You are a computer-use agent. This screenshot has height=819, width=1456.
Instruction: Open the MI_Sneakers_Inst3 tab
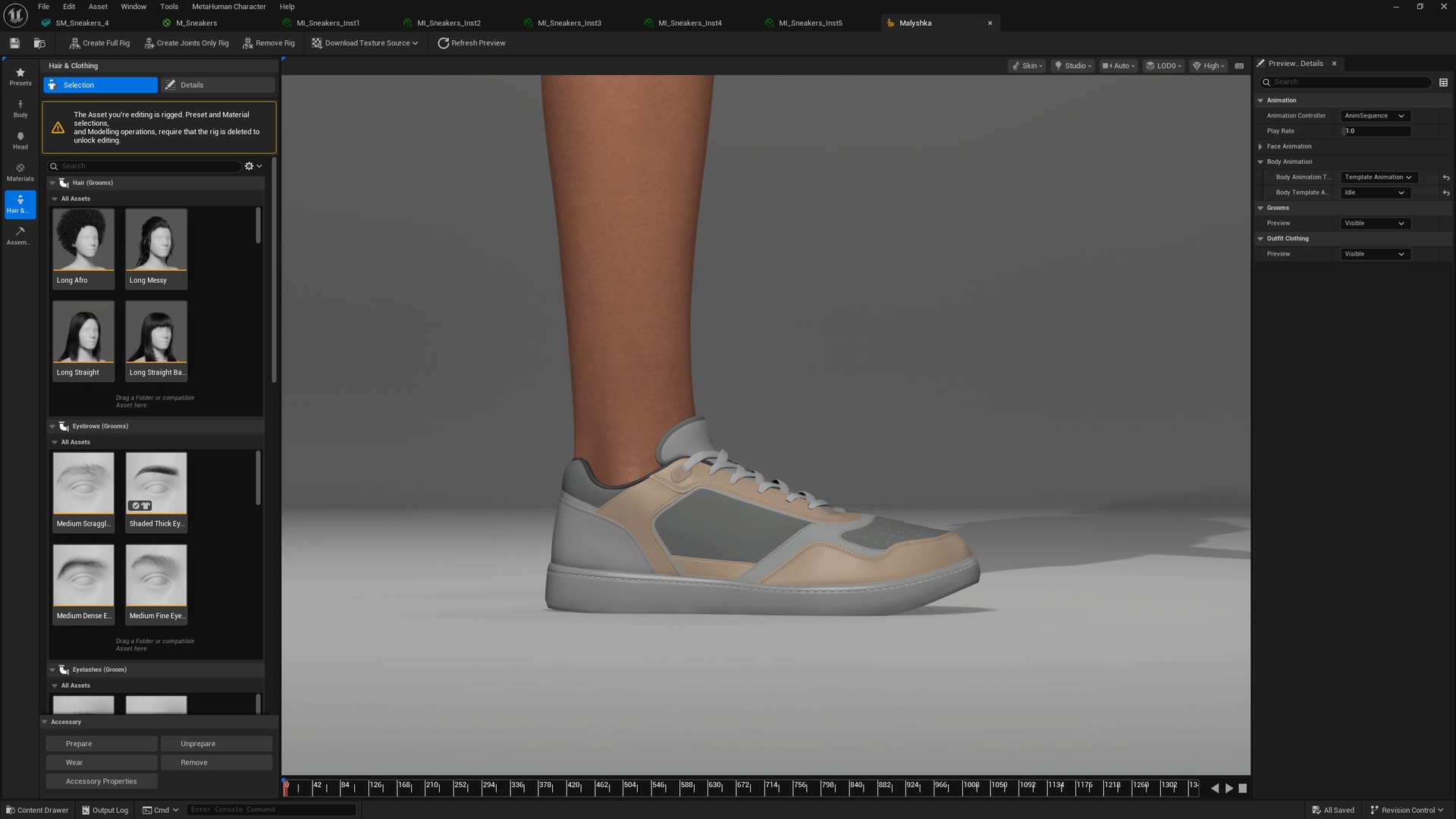569,23
